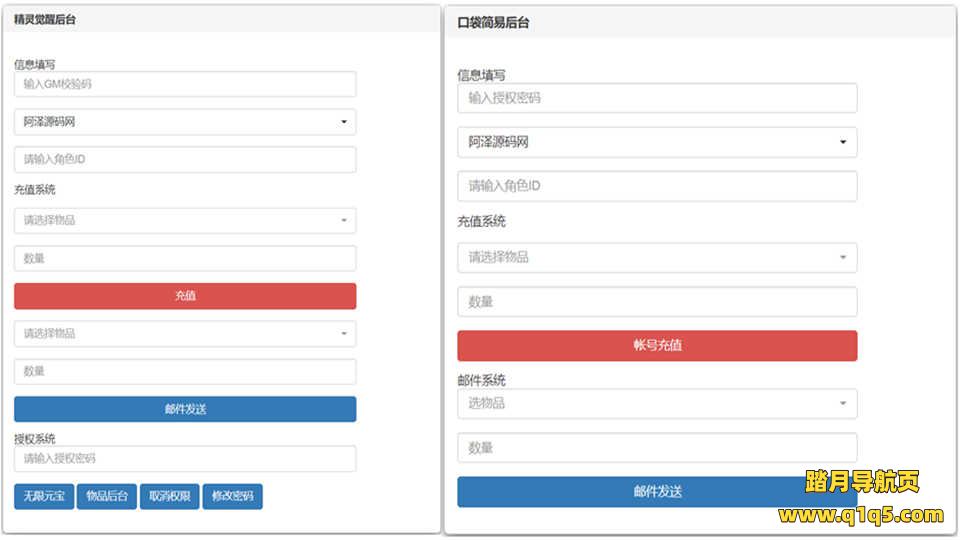960x540 pixels.
Task: Click the GM校验码 input field
Action: [185, 85]
